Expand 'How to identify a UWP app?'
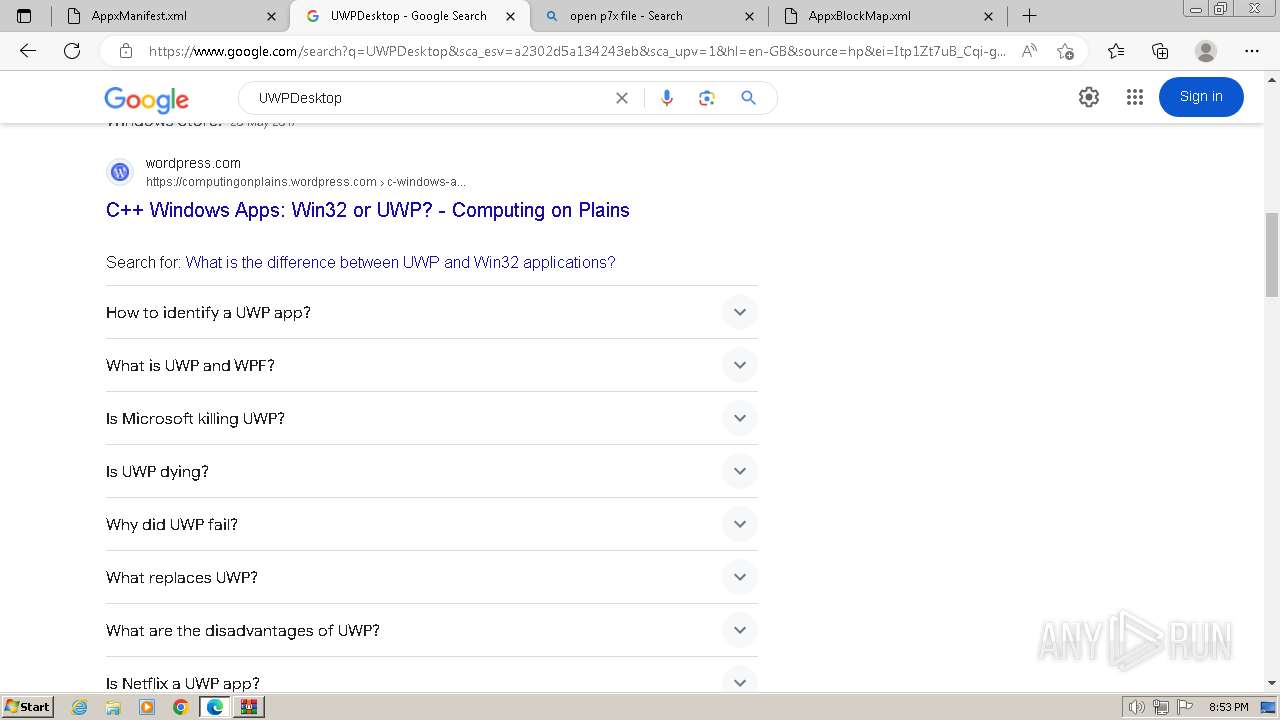The image size is (1280, 720). (432, 312)
